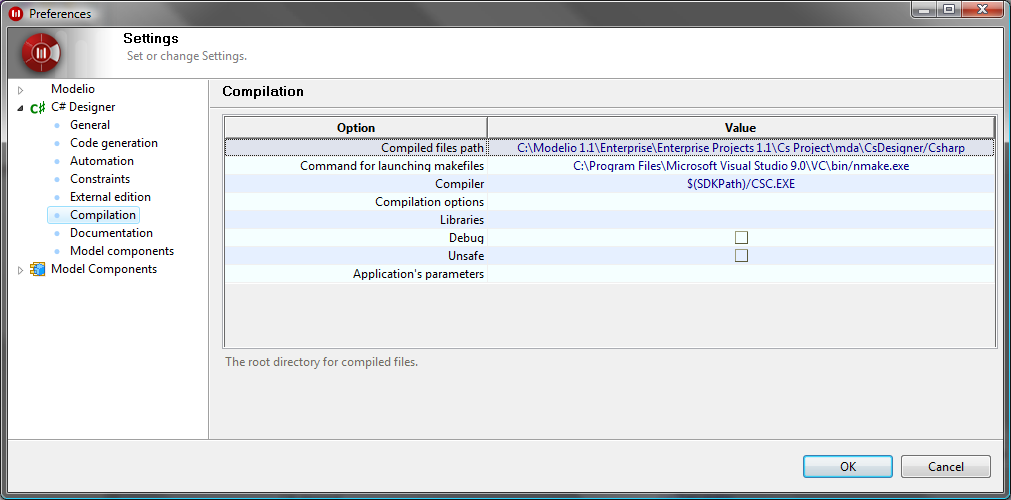Edit the nmake.exe makefile command value

pos(741,166)
